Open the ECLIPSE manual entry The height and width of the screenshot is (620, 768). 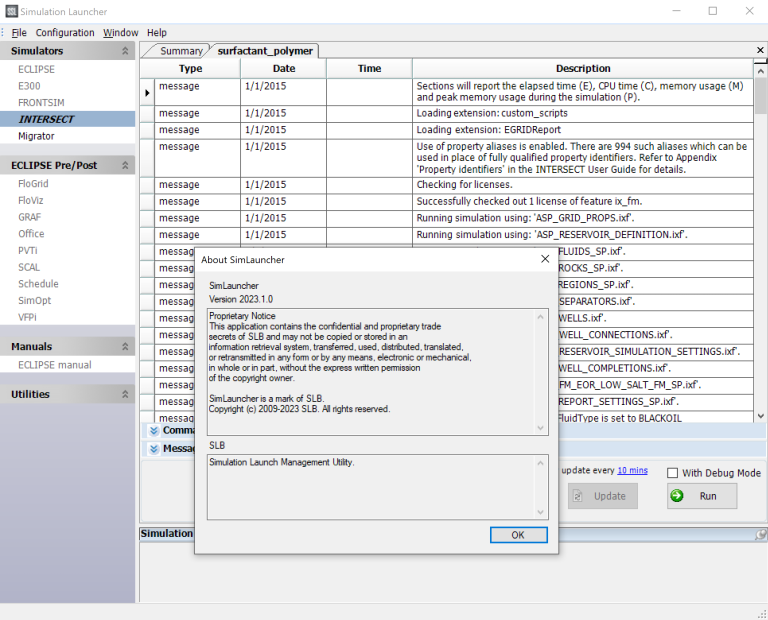tap(54, 365)
